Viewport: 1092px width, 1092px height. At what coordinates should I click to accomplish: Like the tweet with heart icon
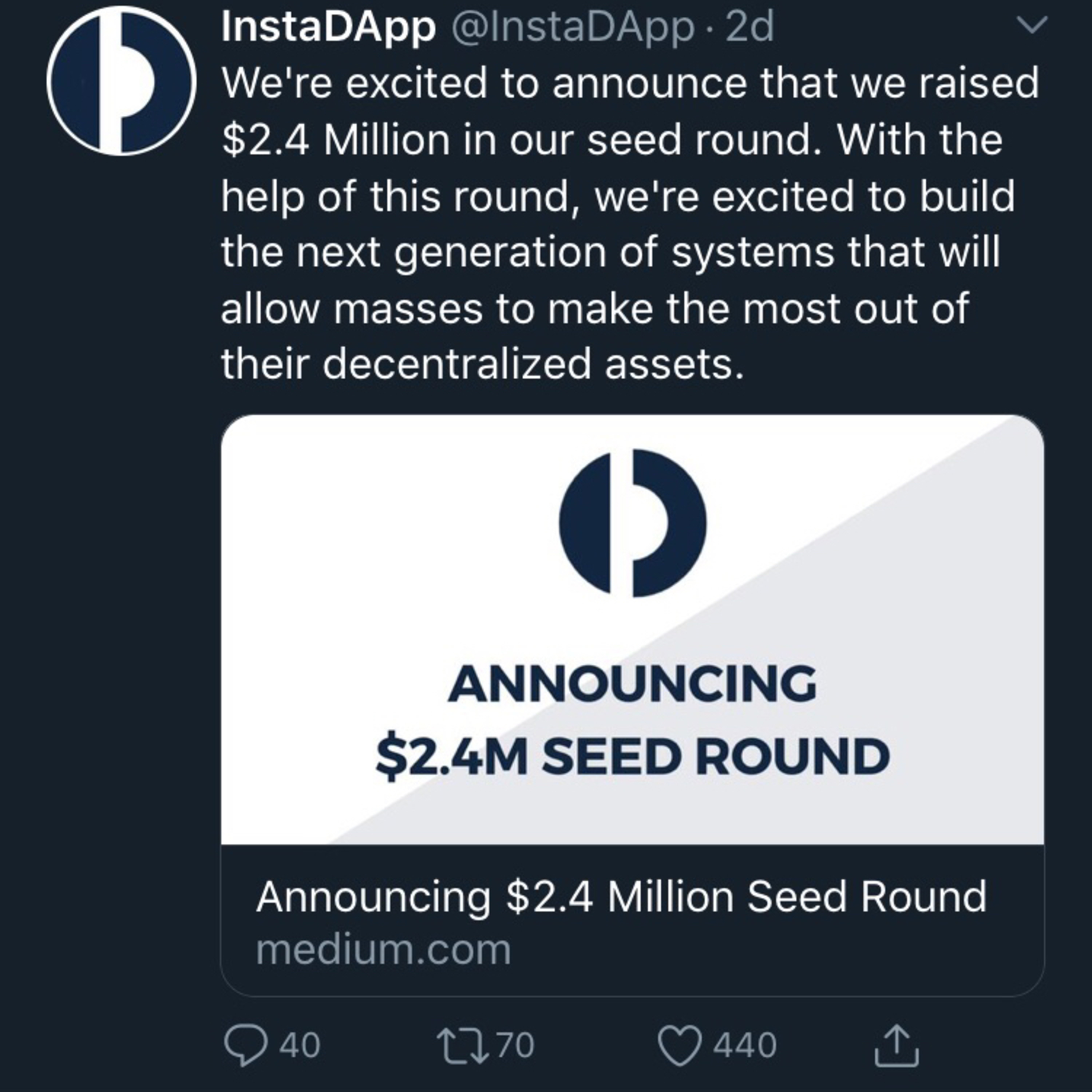tap(679, 1045)
